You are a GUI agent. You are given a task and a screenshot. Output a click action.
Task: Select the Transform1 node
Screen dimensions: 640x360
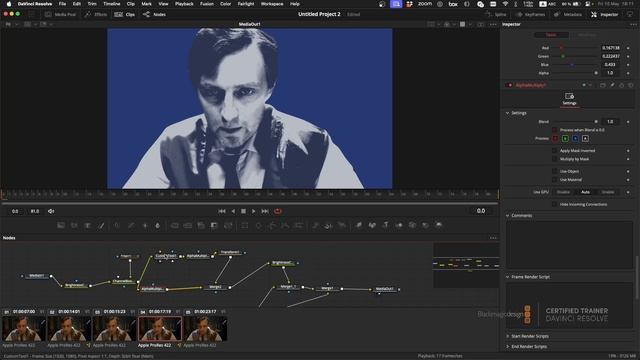[230, 253]
